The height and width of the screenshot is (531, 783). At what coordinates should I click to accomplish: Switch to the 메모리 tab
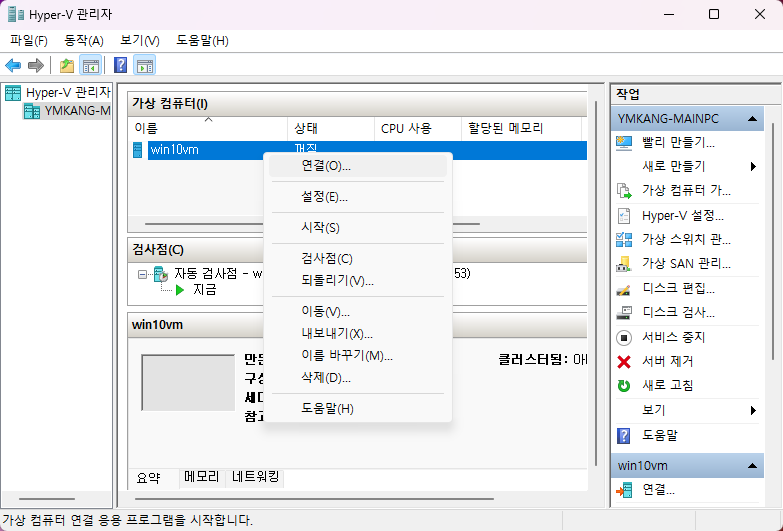[x=202, y=477]
